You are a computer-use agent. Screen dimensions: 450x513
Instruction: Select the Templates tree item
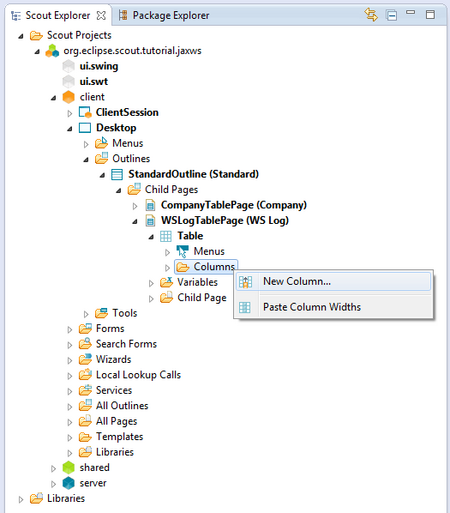coord(119,437)
